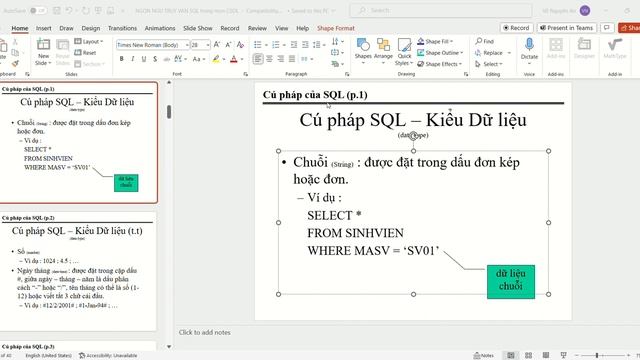
Task: Open the font name dropdown
Action: click(187, 45)
